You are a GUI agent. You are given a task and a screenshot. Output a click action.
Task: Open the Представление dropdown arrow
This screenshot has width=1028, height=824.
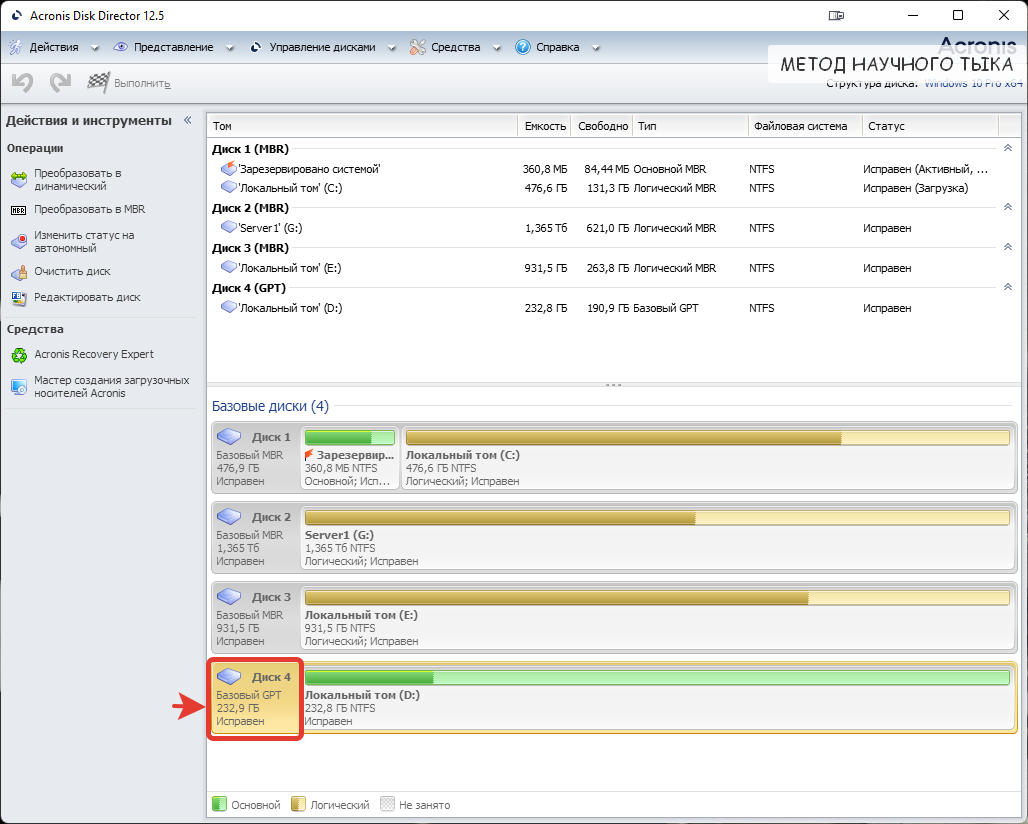click(229, 48)
